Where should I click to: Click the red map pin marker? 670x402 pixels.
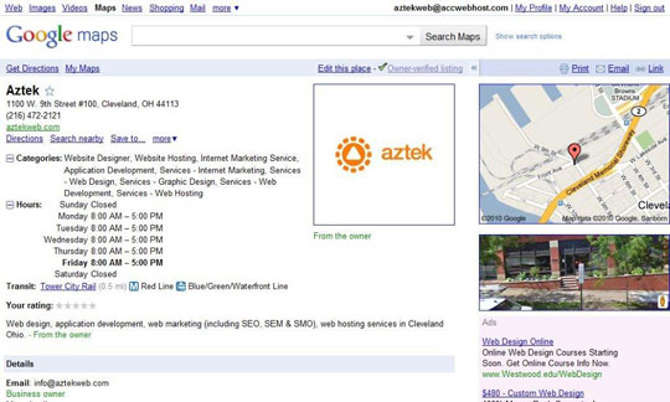pos(574,153)
